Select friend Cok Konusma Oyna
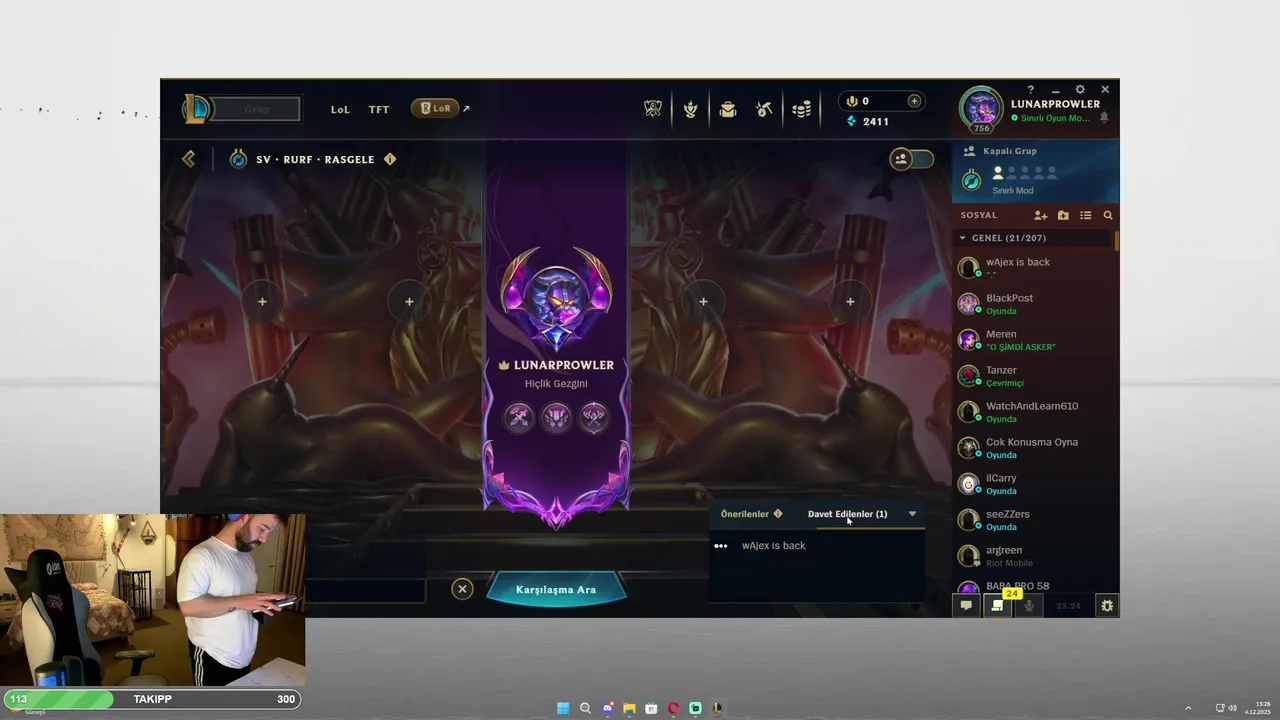Screen dimensions: 1280x720 [x=1035, y=448]
